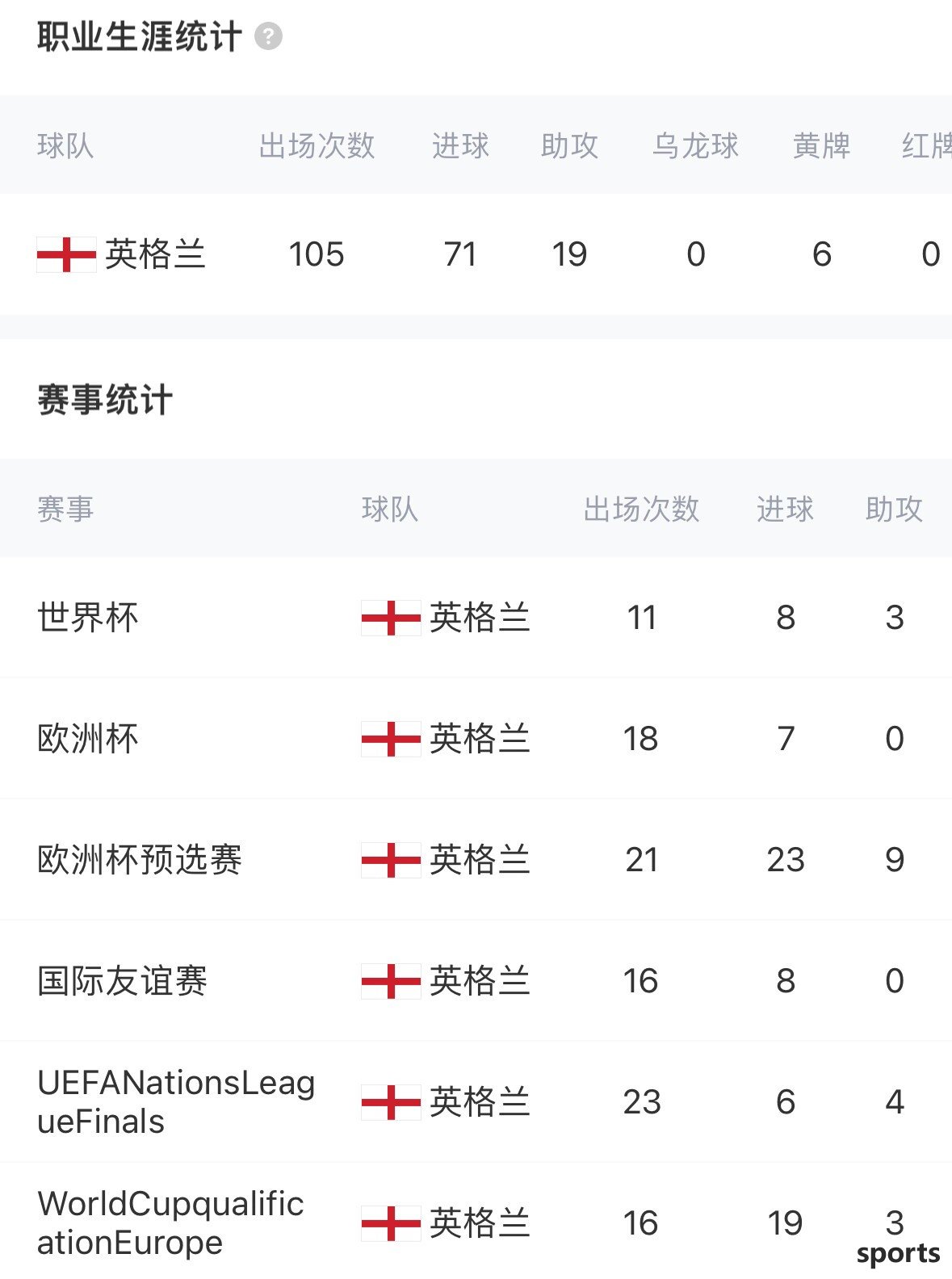The image size is (952, 1279).
Task: Click England flag in career stats row
Action: (66, 254)
